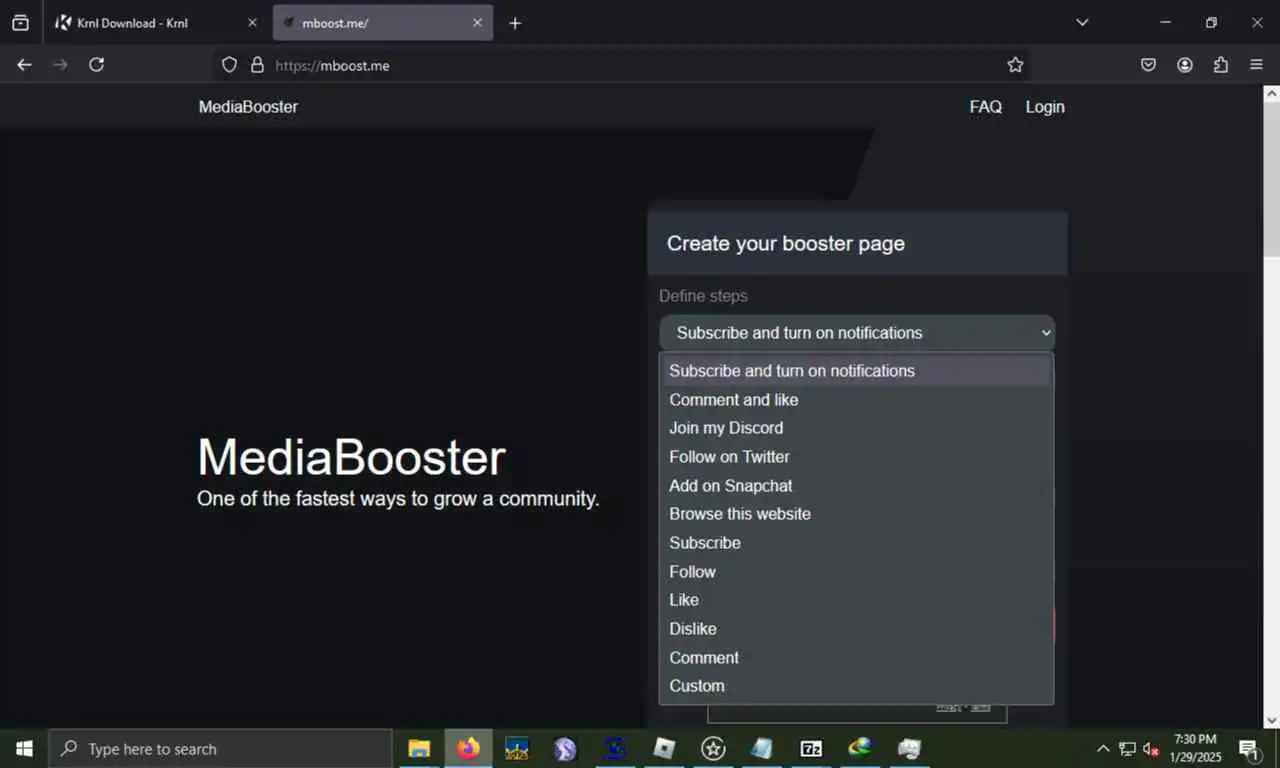
Task: Open the Roblox taskbar icon
Action: (x=664, y=749)
